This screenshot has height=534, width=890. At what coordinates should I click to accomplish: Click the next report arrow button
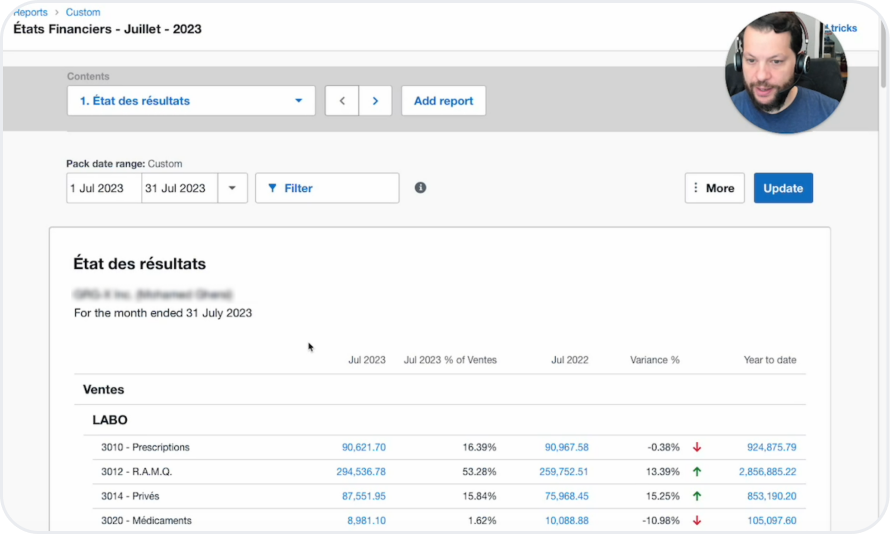375,101
